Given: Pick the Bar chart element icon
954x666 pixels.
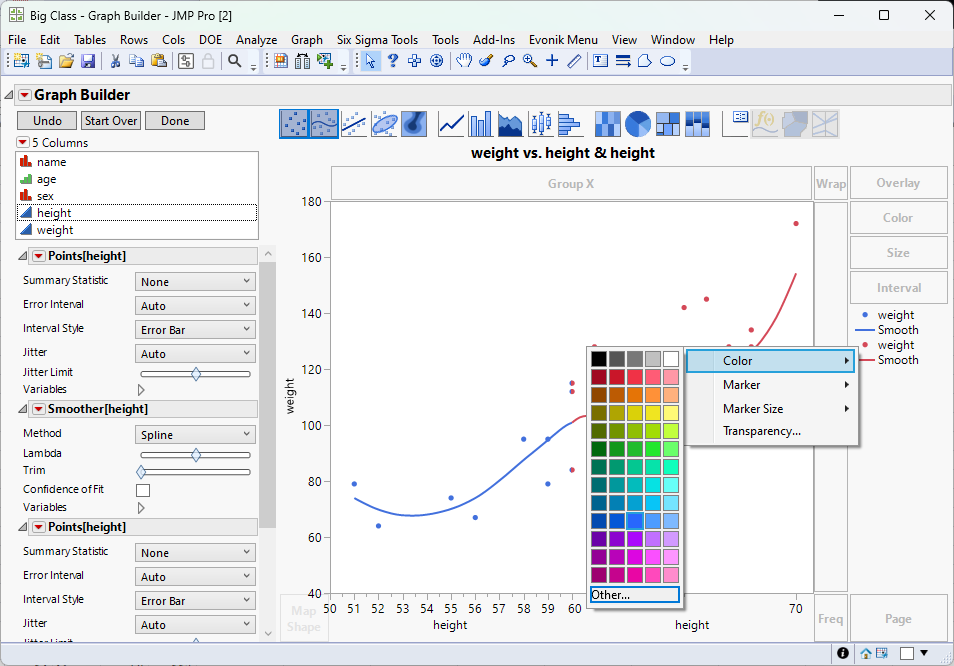Looking at the screenshot, I should click(x=481, y=124).
